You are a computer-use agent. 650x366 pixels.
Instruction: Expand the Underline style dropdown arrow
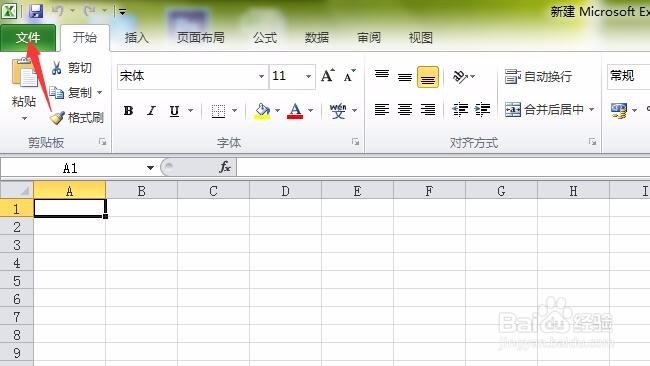[191, 110]
